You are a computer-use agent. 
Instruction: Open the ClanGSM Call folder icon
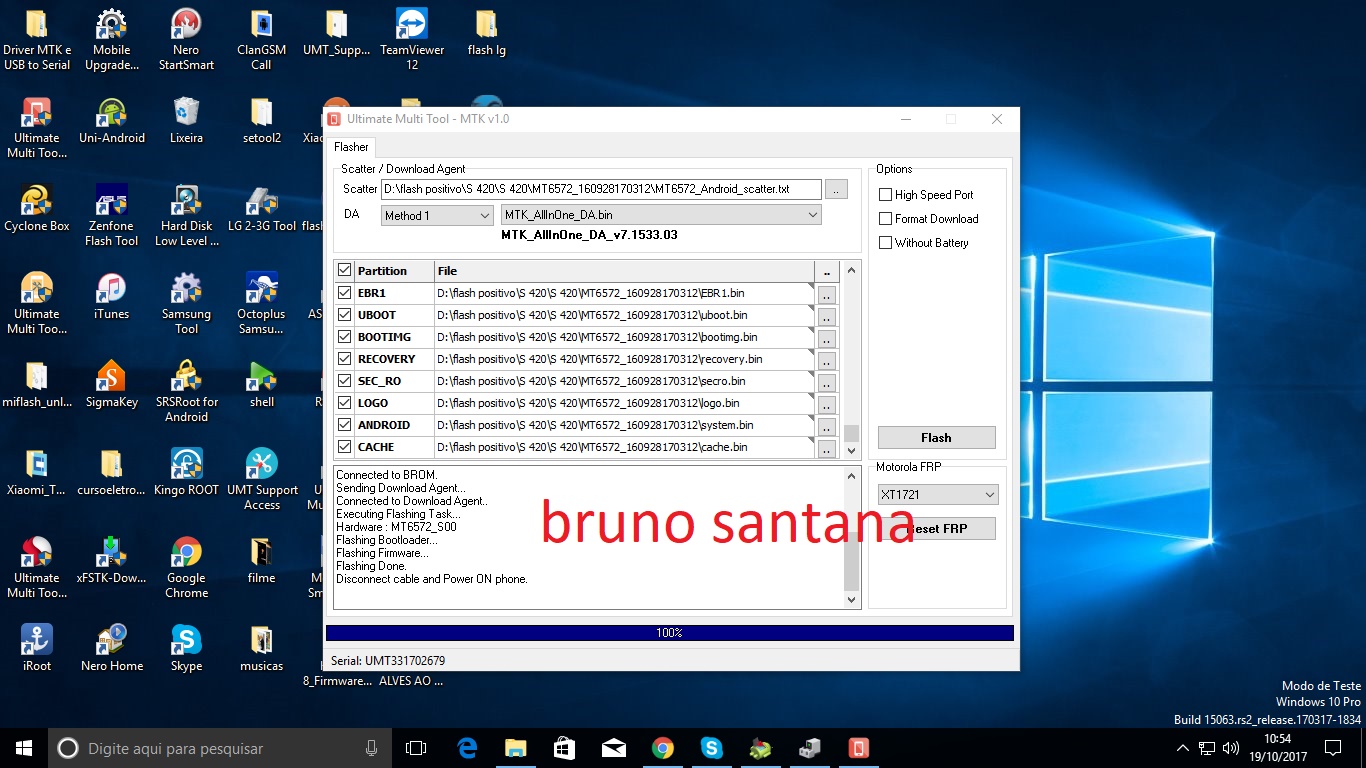[261, 40]
